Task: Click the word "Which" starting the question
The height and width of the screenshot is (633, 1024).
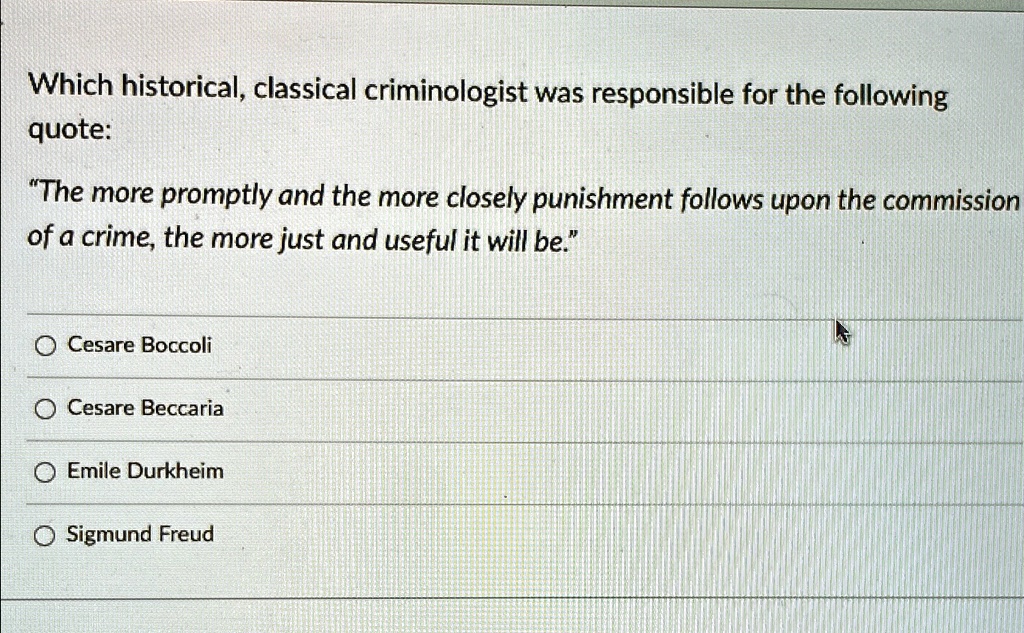Action: pyautogui.click(x=71, y=85)
